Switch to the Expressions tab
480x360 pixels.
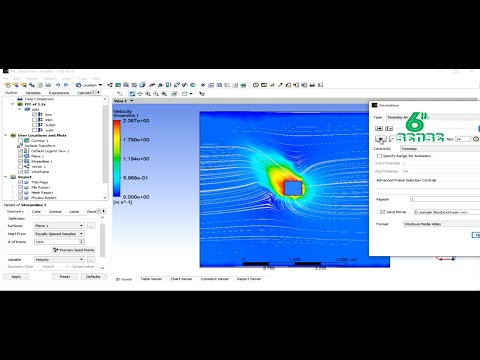click(x=59, y=93)
